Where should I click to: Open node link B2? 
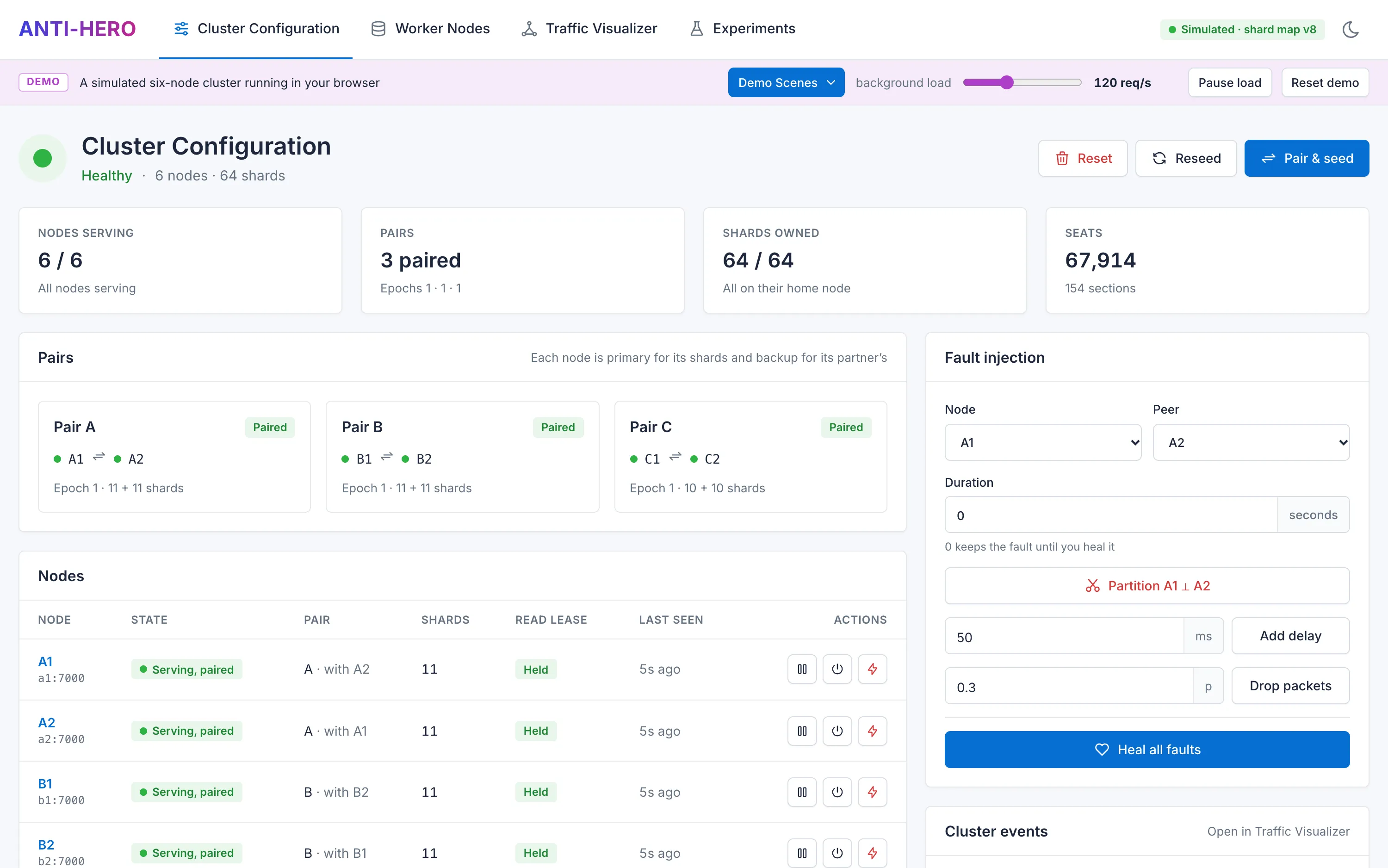[x=46, y=844]
